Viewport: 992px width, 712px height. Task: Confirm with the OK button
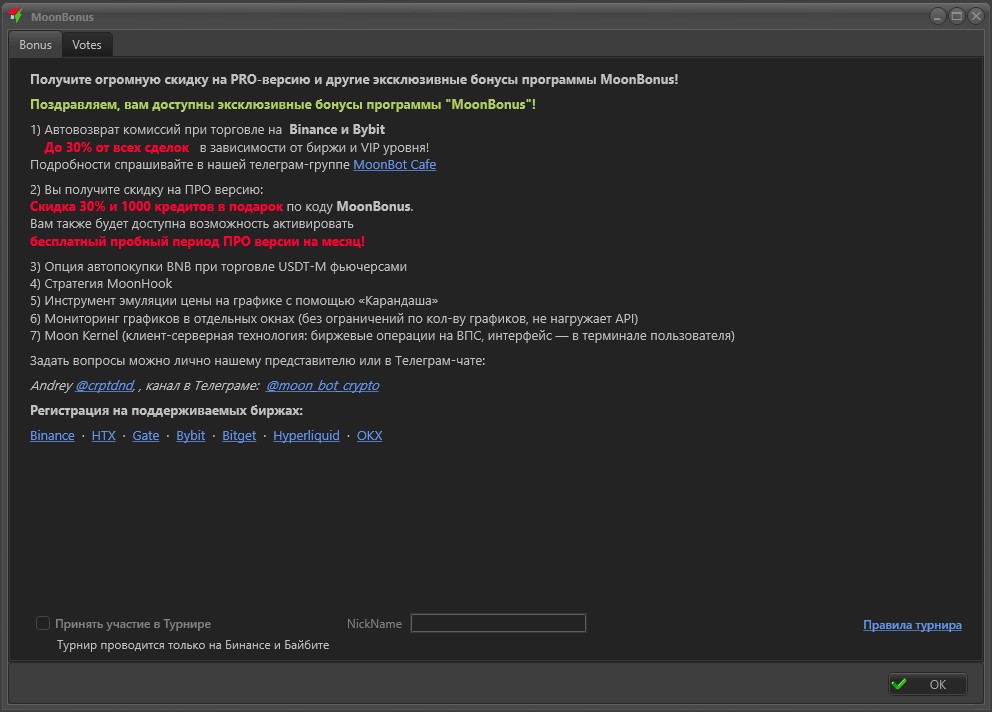(927, 684)
